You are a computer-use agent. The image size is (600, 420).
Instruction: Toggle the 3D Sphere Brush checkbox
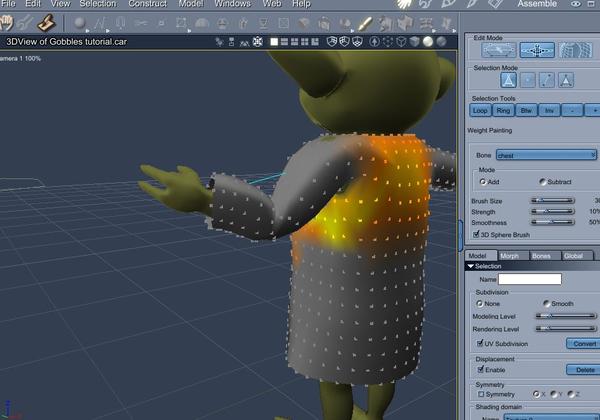click(x=476, y=234)
